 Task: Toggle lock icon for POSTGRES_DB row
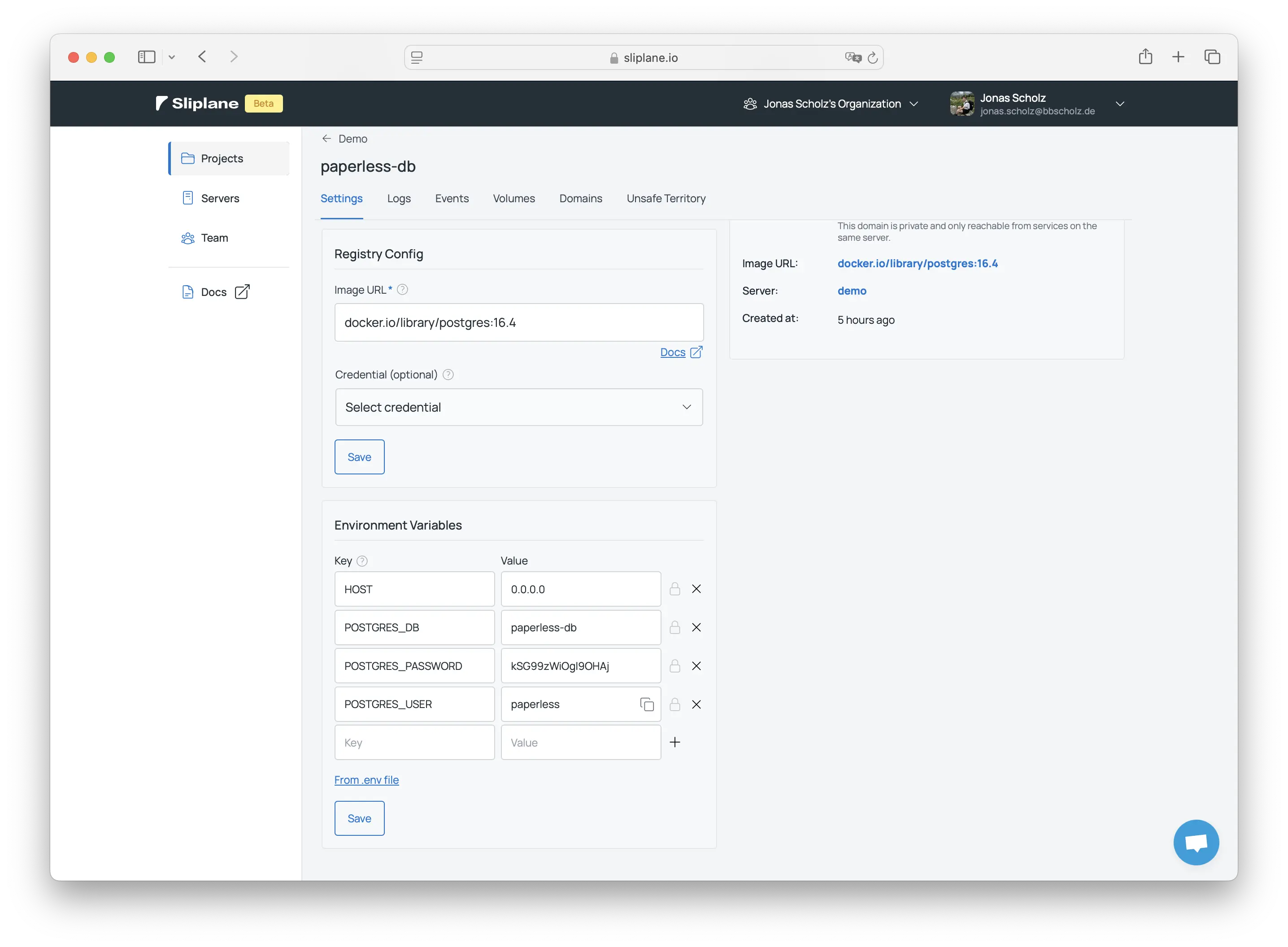point(674,627)
